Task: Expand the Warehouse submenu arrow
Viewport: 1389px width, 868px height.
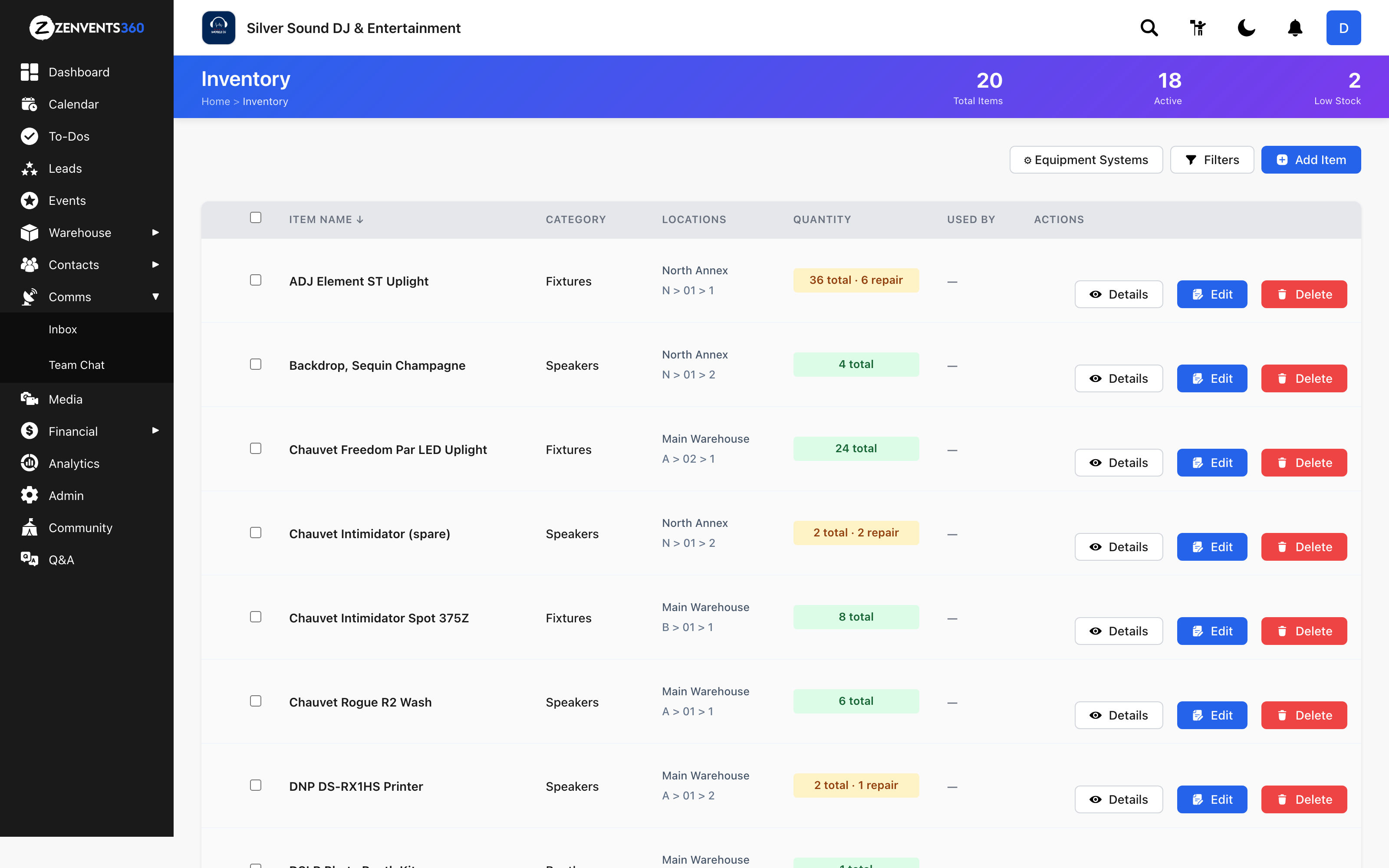Action: pyautogui.click(x=155, y=233)
